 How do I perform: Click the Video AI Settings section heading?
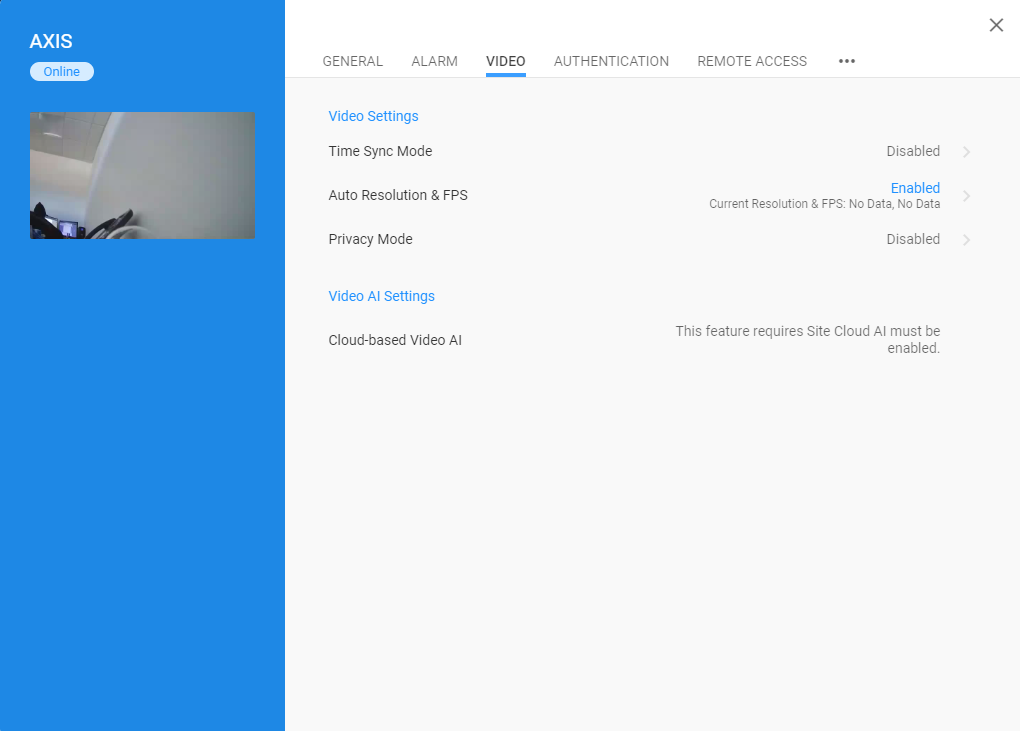click(381, 296)
